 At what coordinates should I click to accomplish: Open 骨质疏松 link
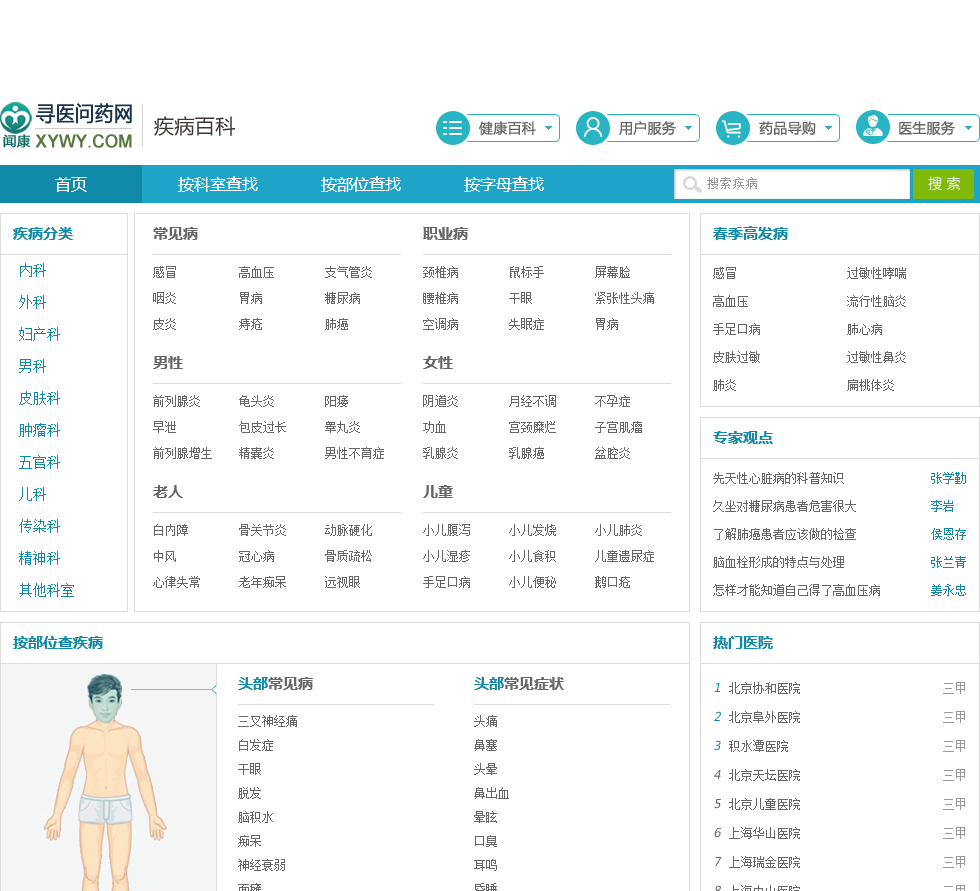[x=348, y=556]
